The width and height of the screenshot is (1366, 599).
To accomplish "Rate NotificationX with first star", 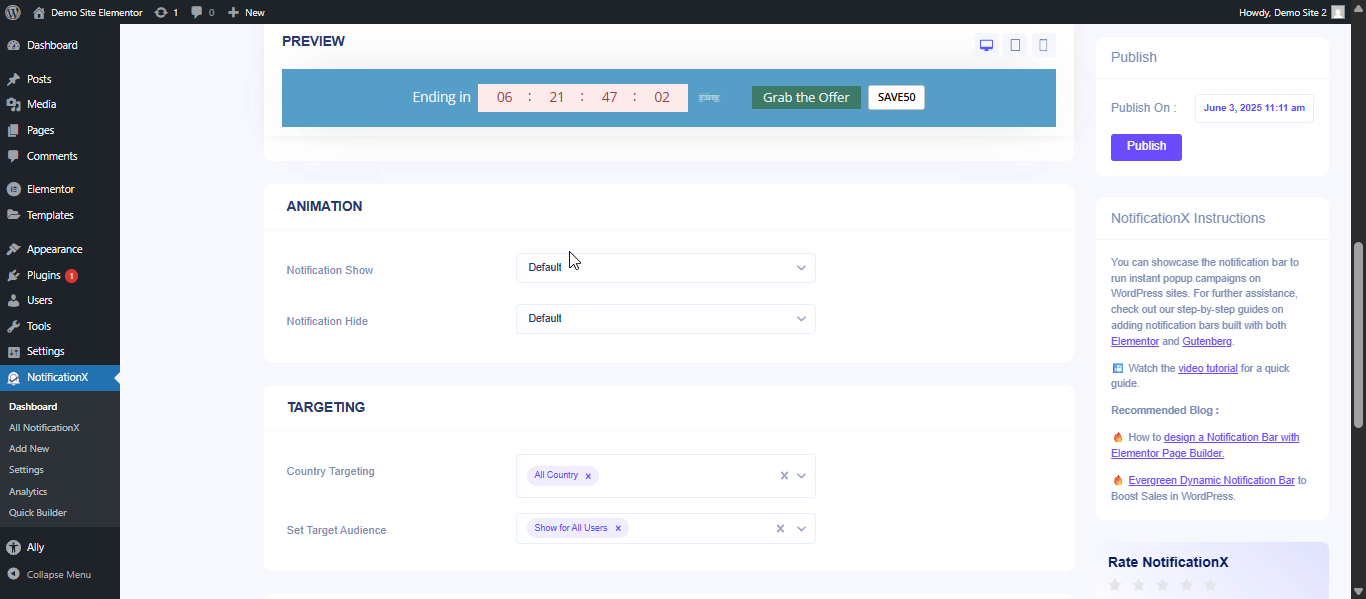I will (1115, 585).
